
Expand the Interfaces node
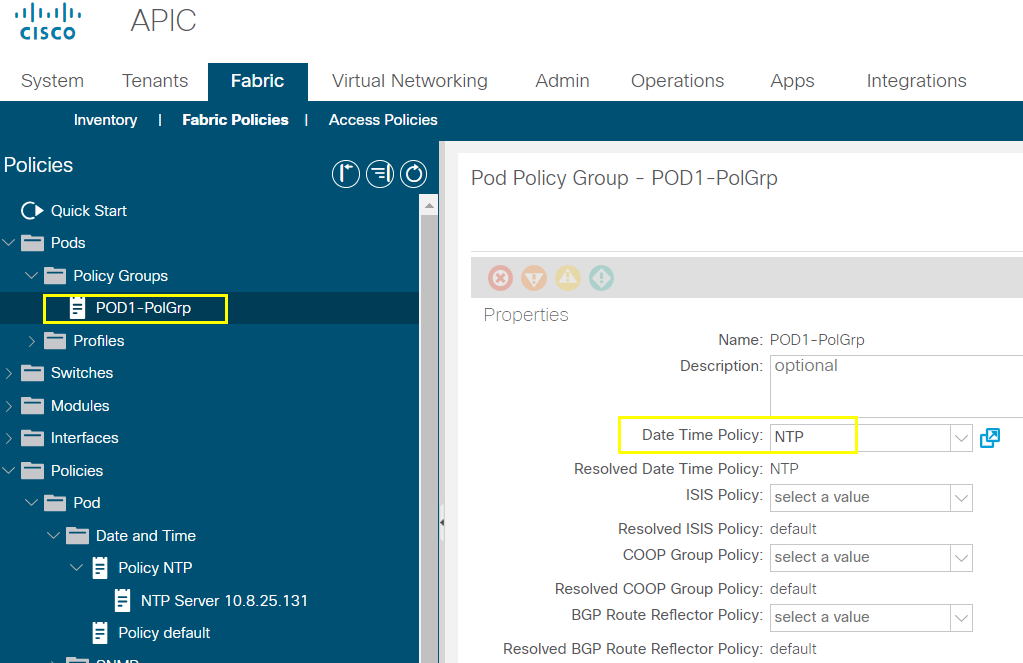click(8, 438)
